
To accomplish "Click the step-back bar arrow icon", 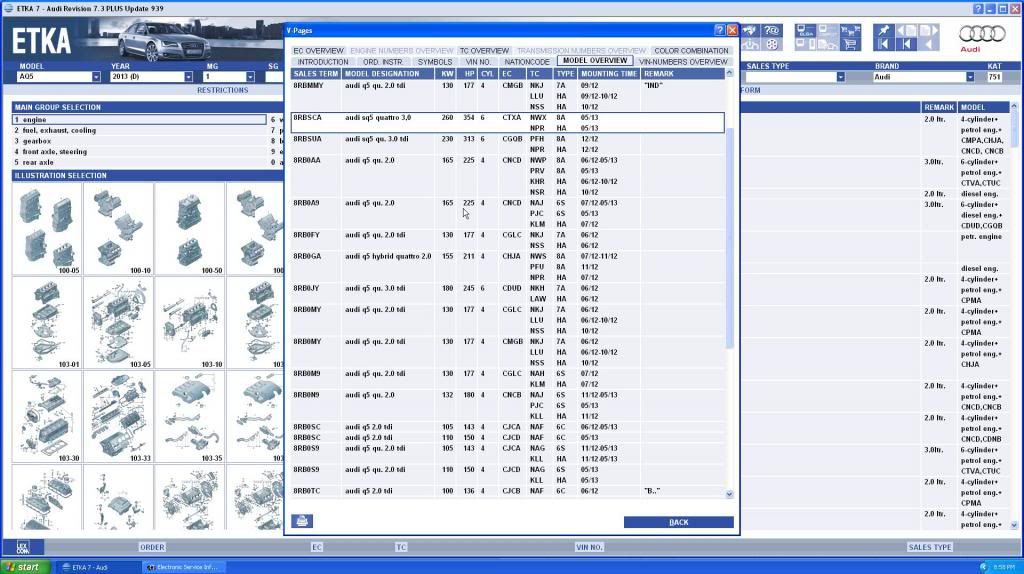I will (906, 44).
